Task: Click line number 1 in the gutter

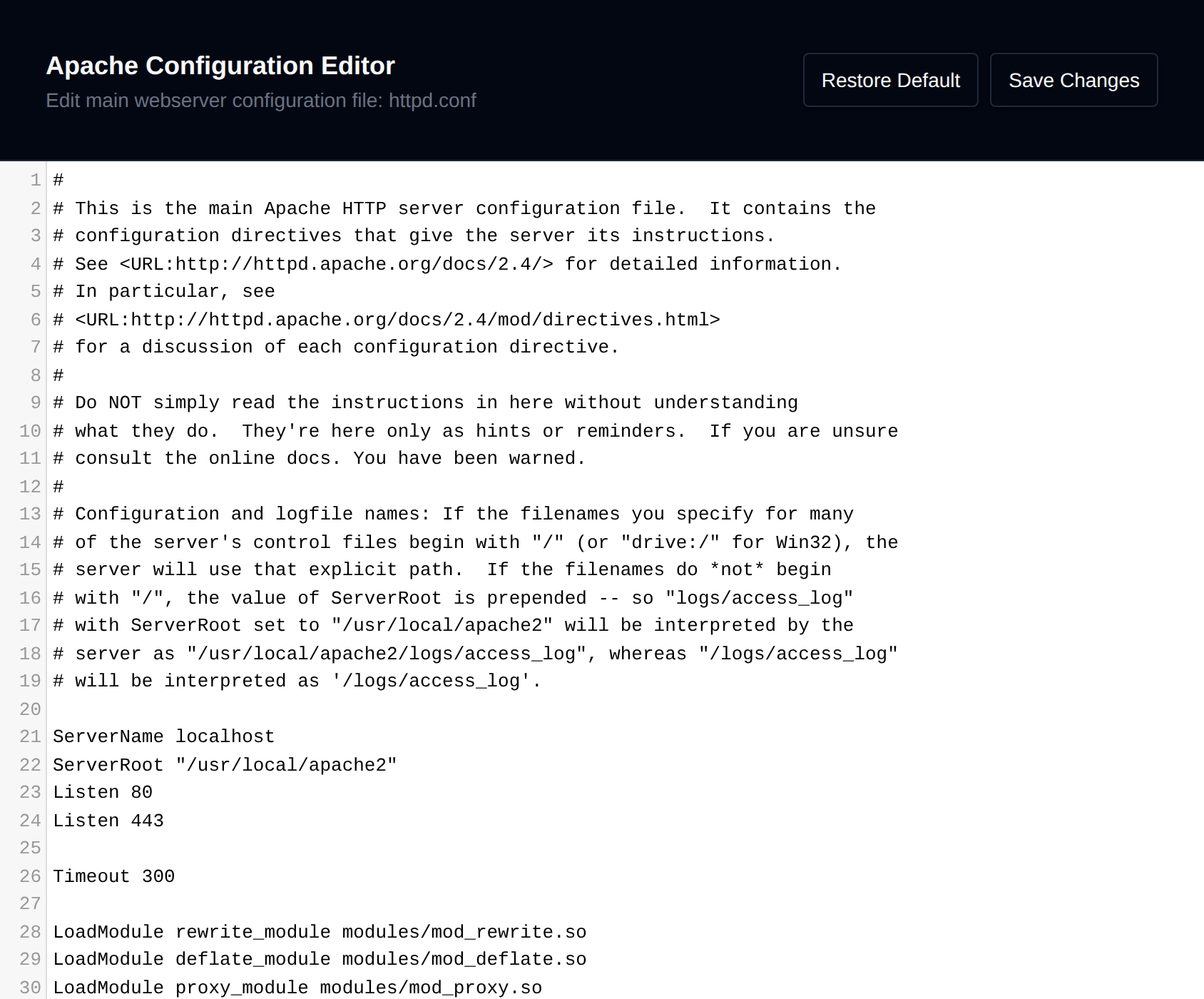Action: point(36,180)
